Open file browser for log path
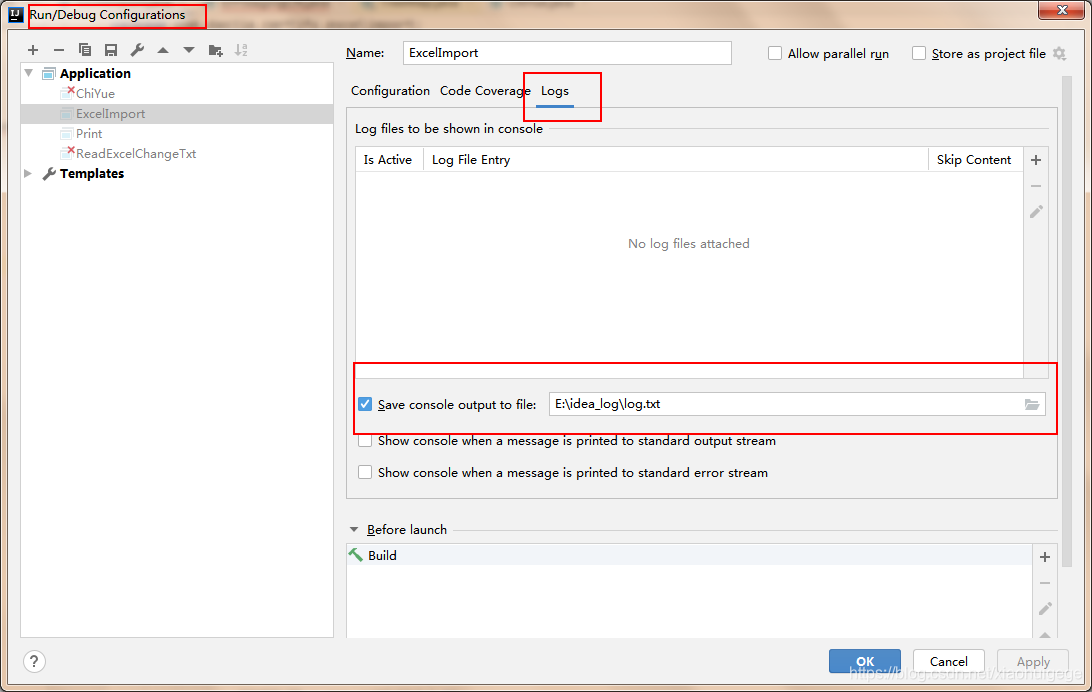This screenshot has height=692, width=1092. tap(1032, 404)
